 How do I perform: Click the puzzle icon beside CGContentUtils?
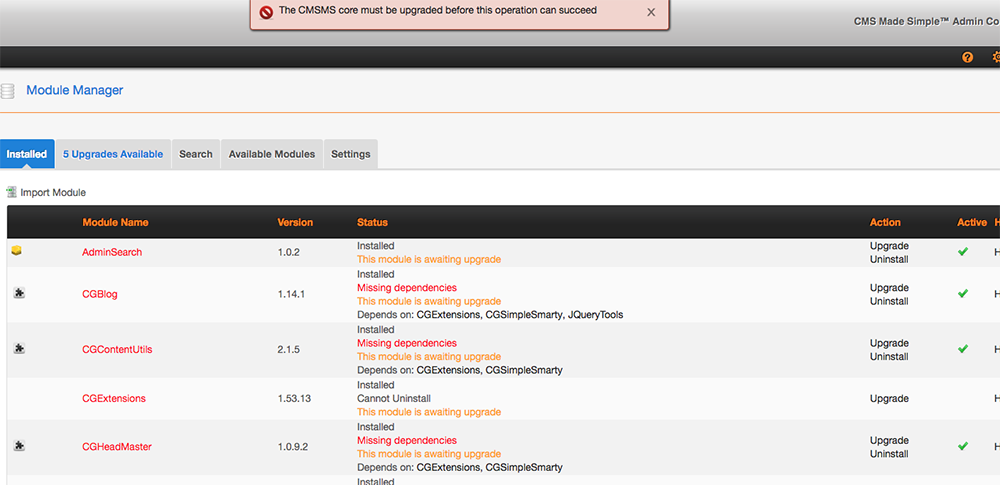click(19, 349)
